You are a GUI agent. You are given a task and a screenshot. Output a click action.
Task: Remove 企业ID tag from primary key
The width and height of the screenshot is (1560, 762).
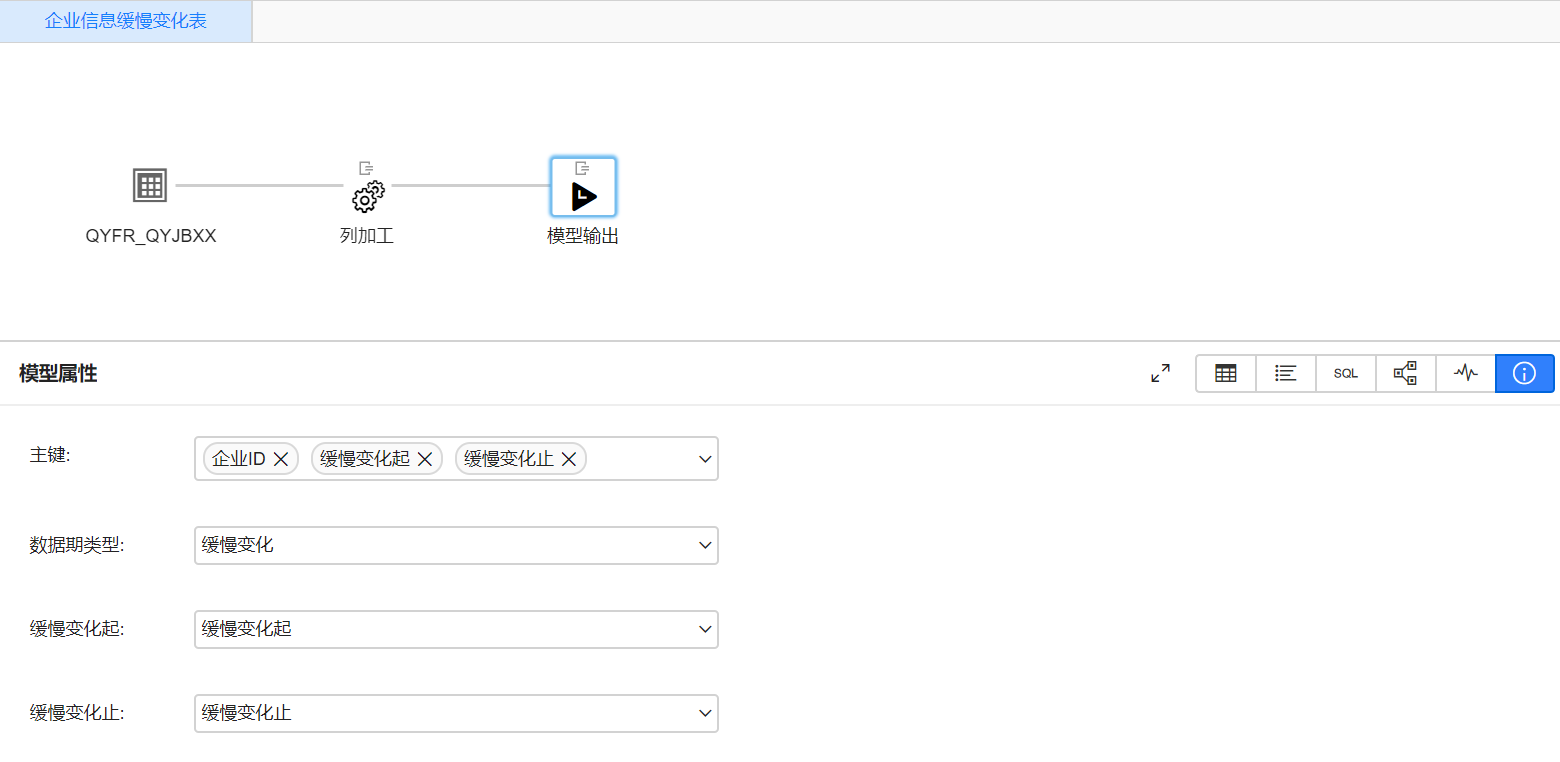click(x=281, y=459)
